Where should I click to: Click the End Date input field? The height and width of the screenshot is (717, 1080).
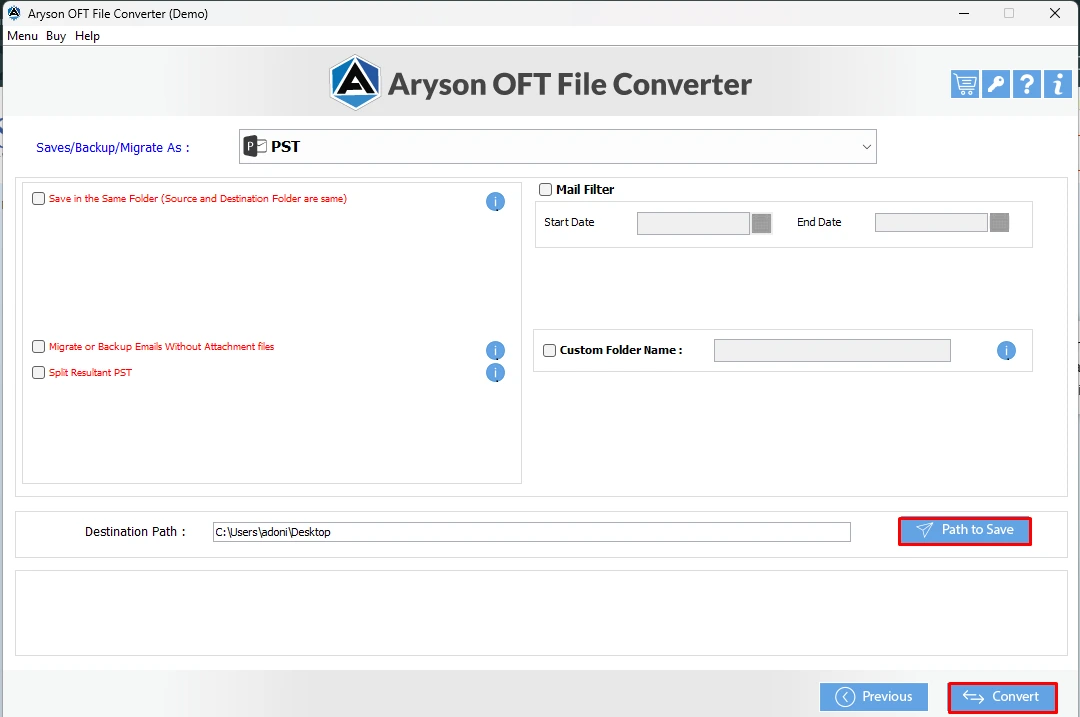(x=931, y=222)
